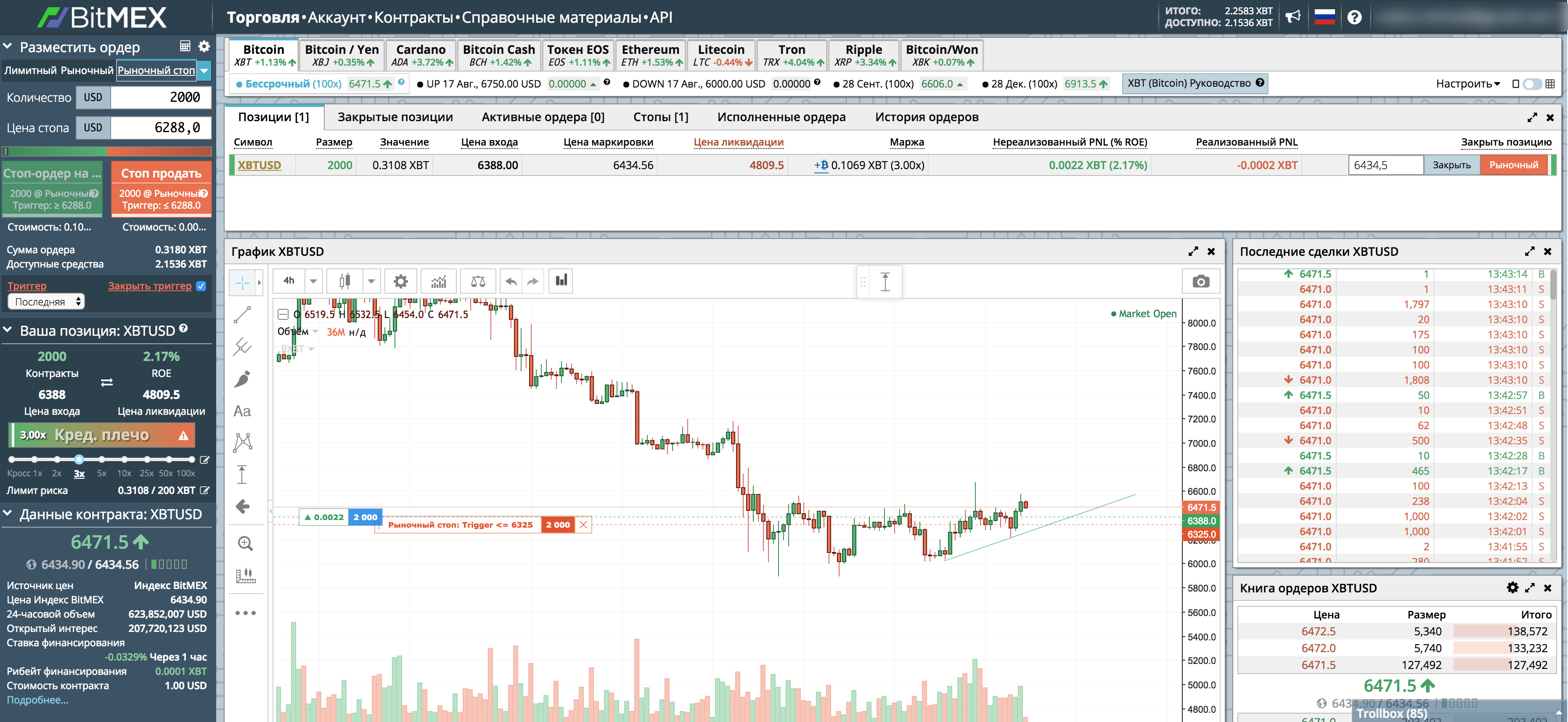Image resolution: width=1568 pixels, height=722 pixels.
Task: Collapse the chart legend box toggle
Action: click(283, 314)
